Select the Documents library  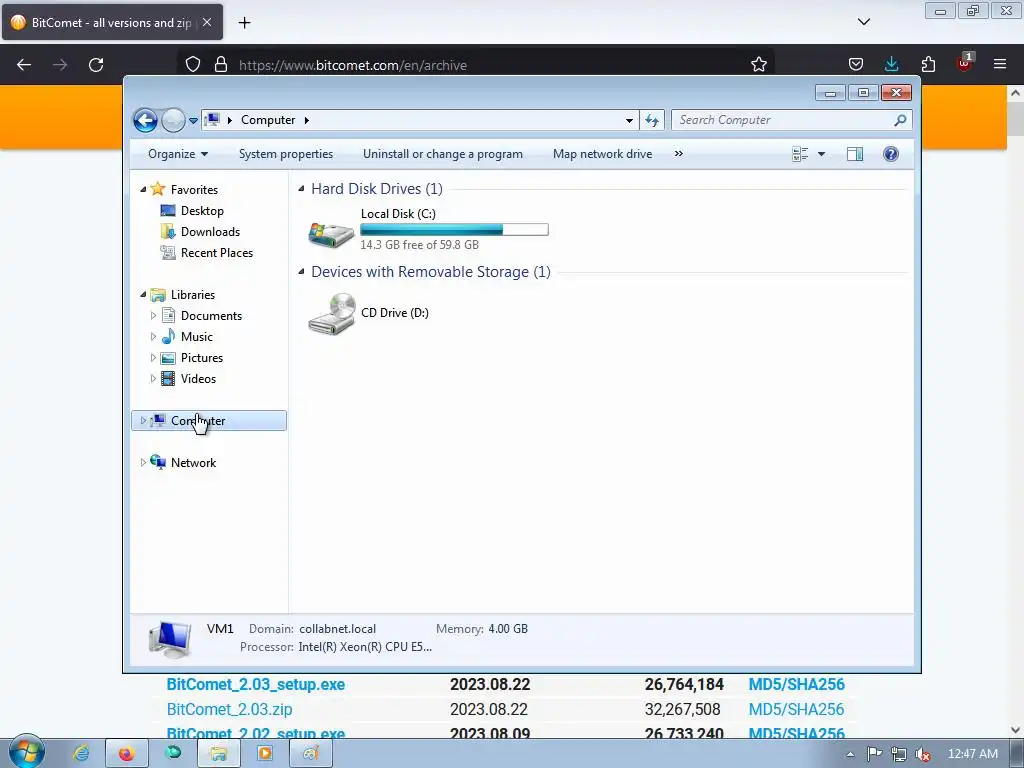211,315
